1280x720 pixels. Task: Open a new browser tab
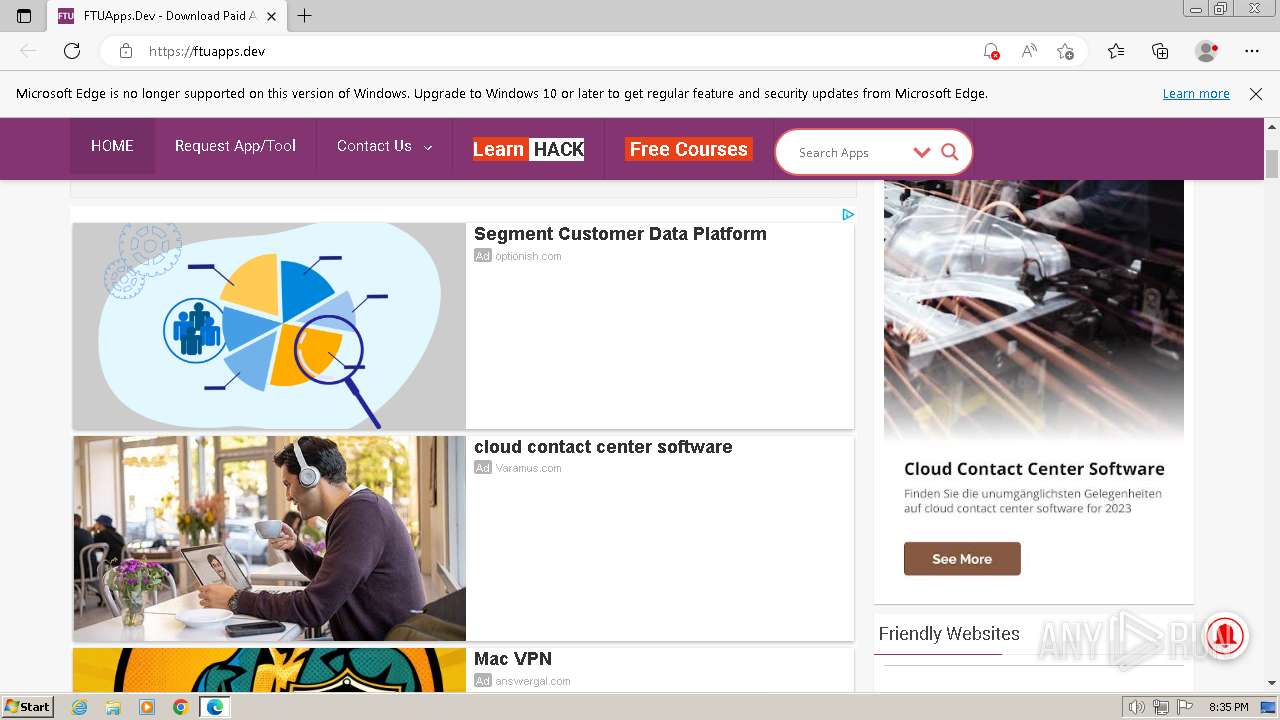pos(305,16)
